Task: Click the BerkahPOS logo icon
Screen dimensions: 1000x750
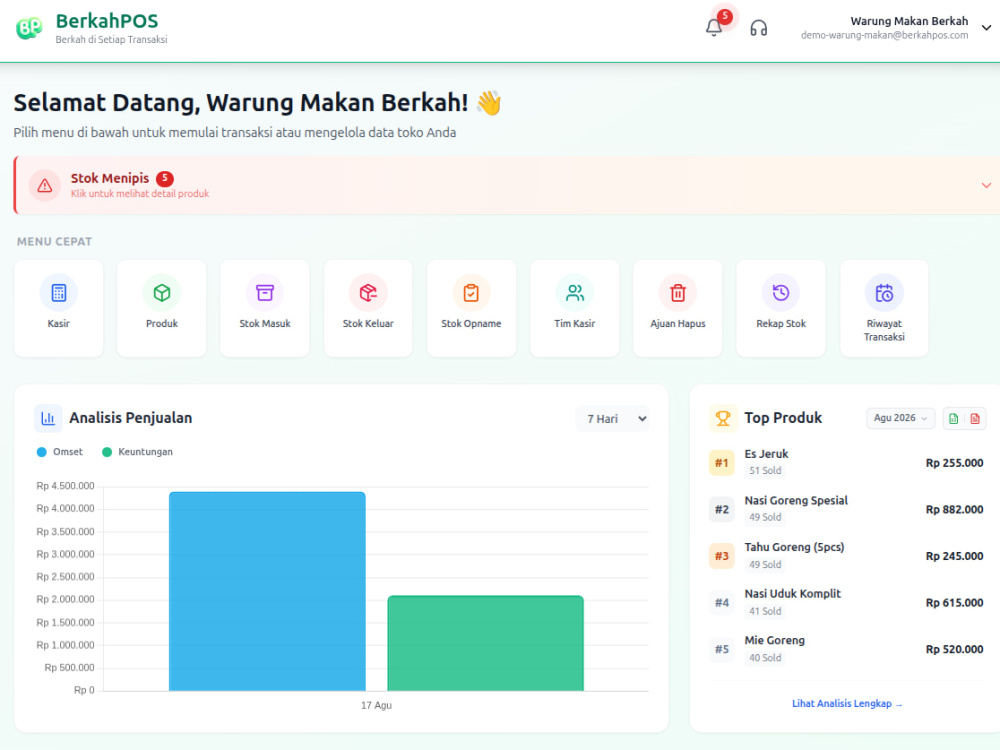Action: coord(29,27)
